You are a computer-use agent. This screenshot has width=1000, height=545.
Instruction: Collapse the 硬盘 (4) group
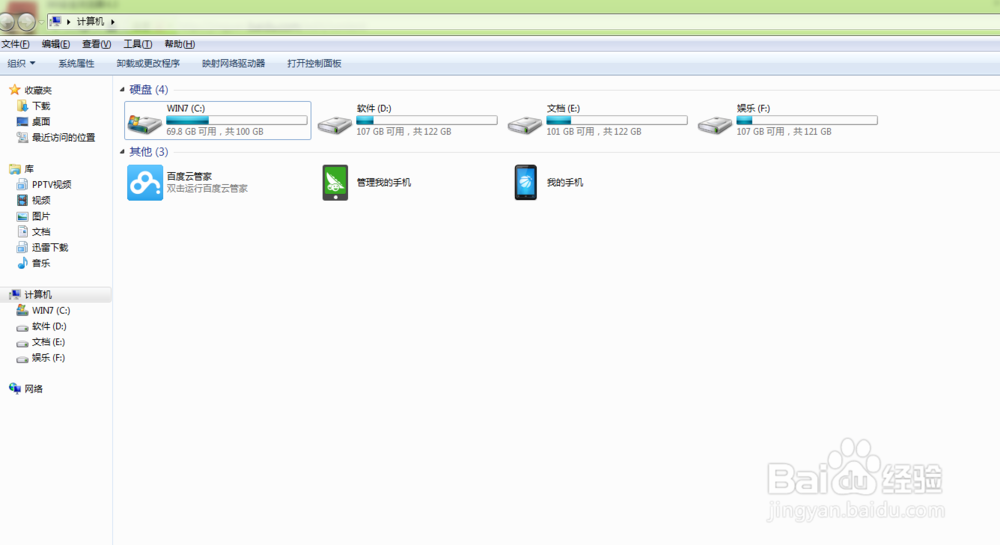click(122, 90)
